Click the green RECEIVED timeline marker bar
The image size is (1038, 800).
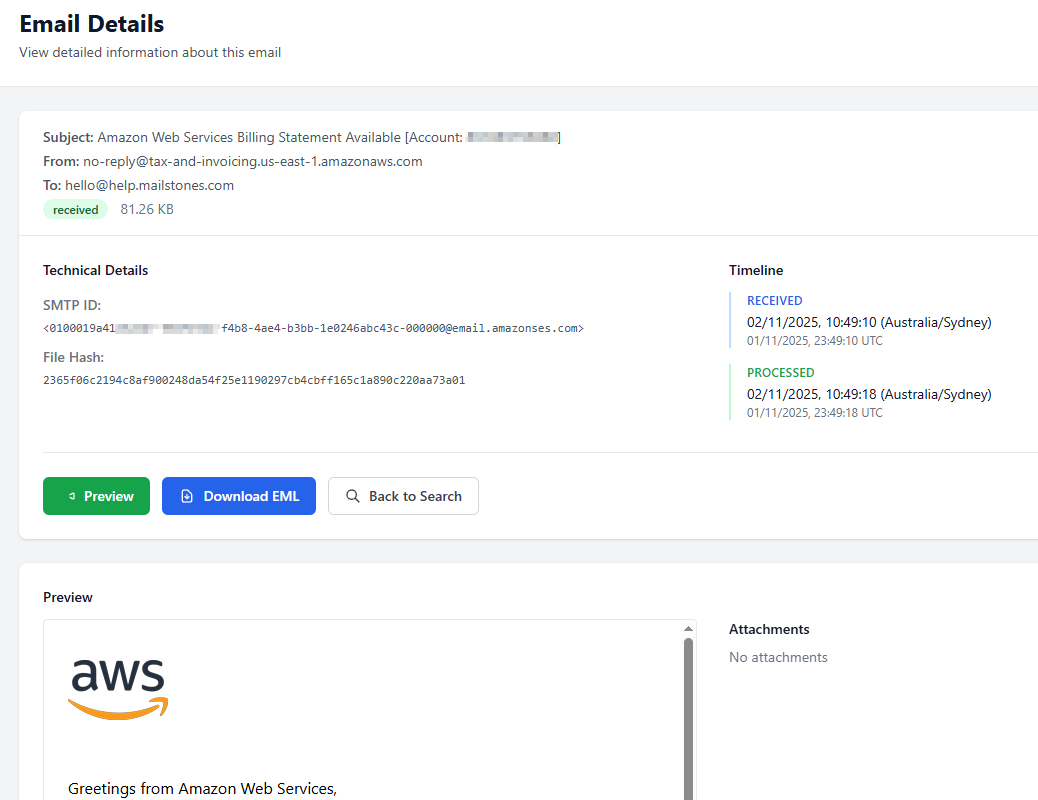point(731,320)
